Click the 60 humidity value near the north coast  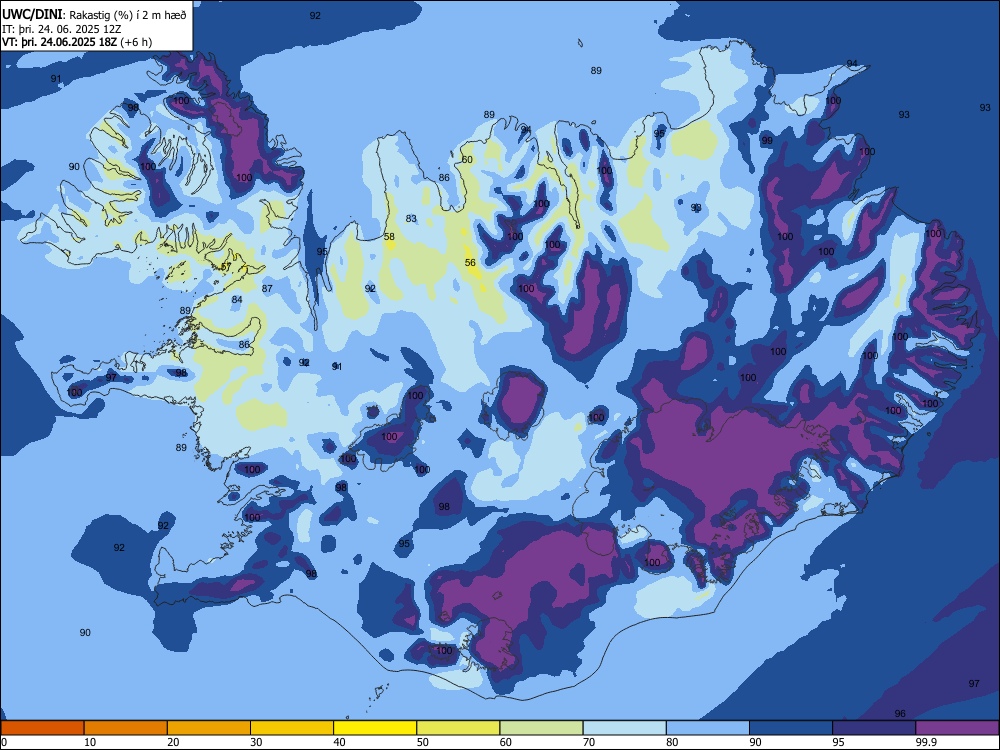pyautogui.click(x=467, y=159)
